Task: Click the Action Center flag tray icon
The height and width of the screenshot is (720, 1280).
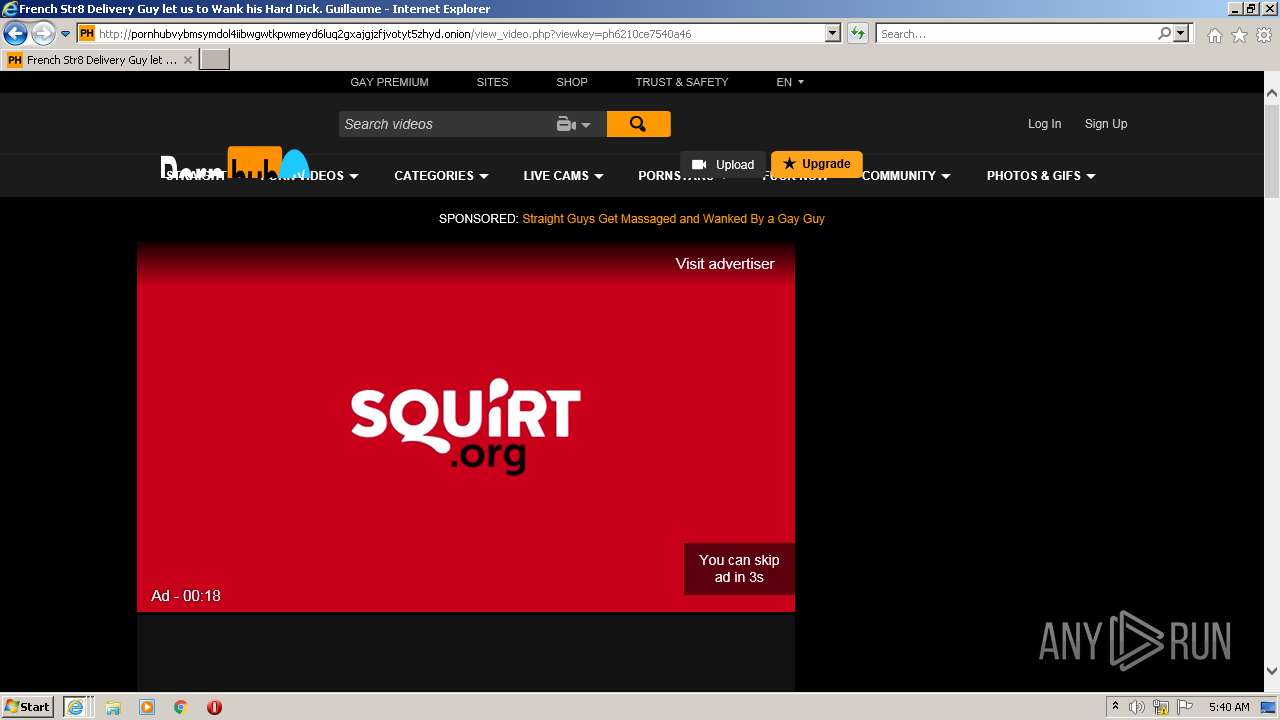Action: point(1185,707)
